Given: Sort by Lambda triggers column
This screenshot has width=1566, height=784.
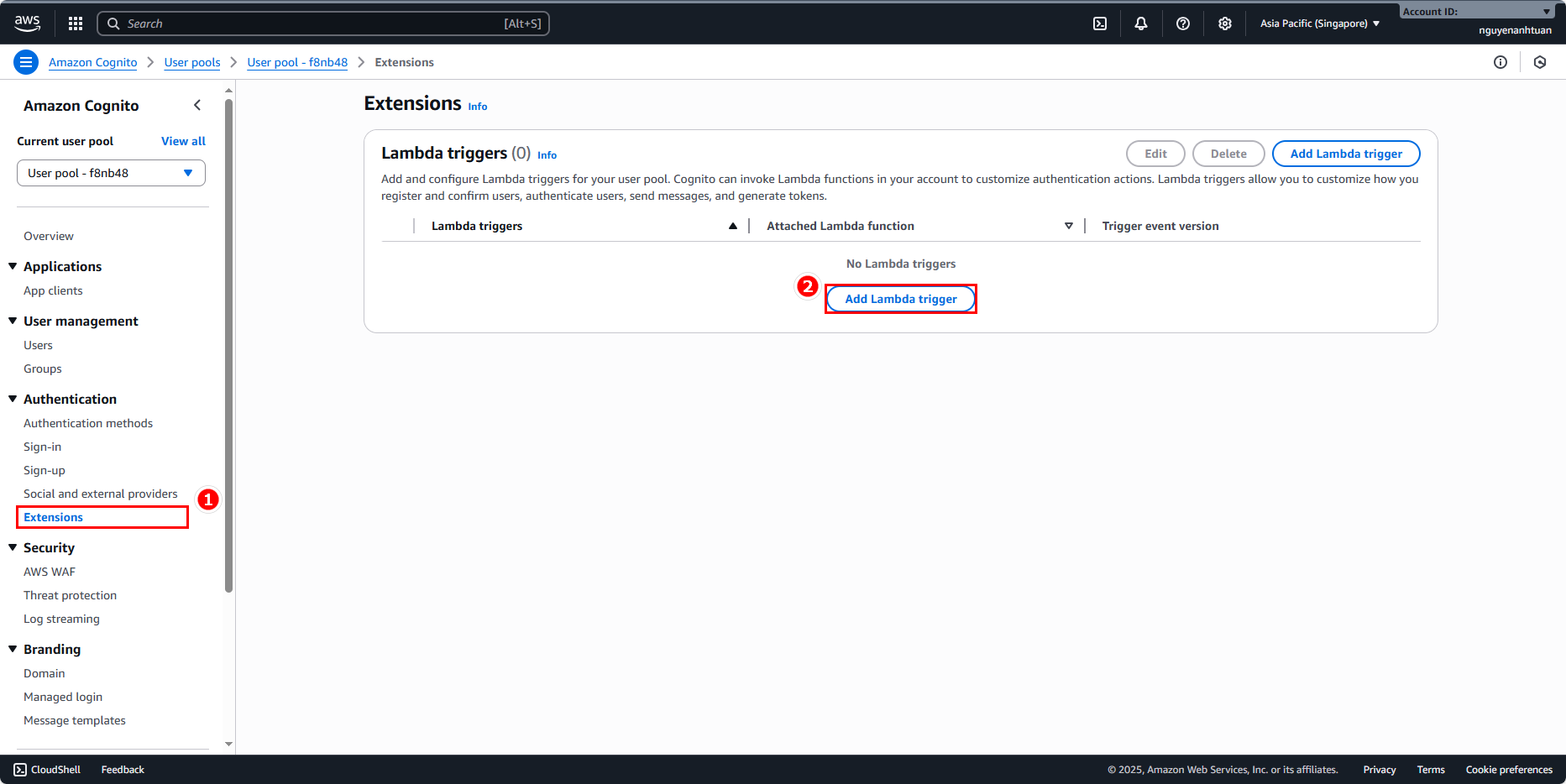Looking at the screenshot, I should [732, 226].
